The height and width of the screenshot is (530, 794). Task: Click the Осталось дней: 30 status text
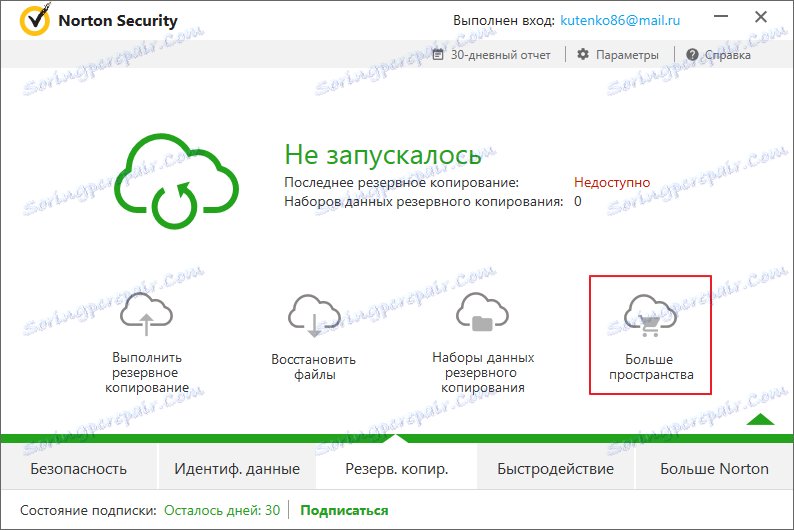pos(222,510)
